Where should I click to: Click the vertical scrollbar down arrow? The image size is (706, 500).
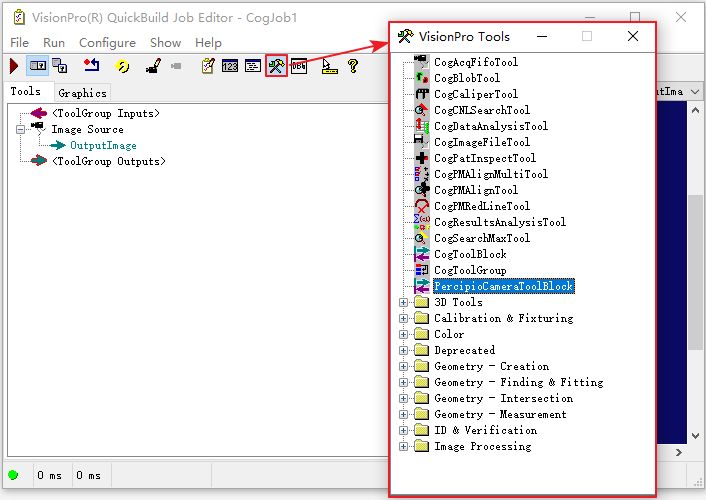(695, 436)
